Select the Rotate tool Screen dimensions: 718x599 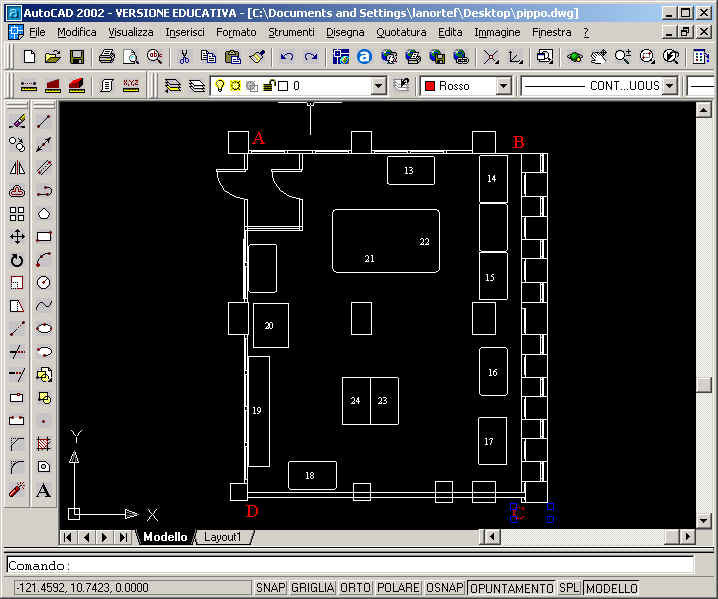click(17, 260)
